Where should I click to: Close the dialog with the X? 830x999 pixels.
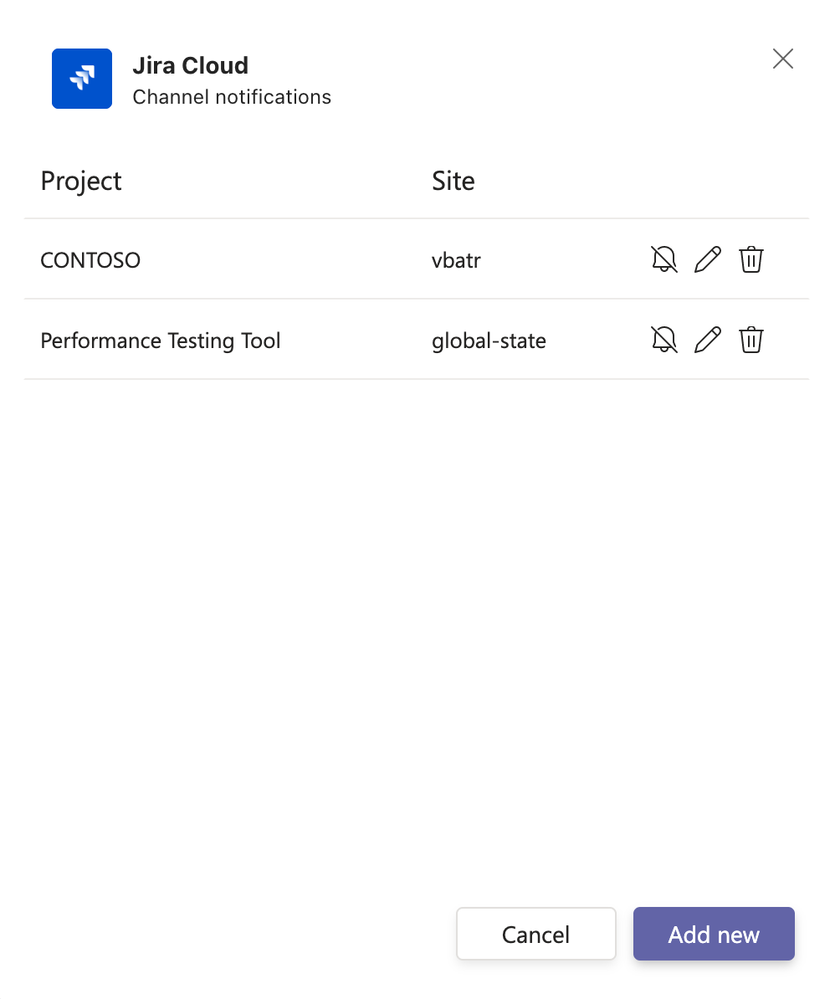pos(782,59)
